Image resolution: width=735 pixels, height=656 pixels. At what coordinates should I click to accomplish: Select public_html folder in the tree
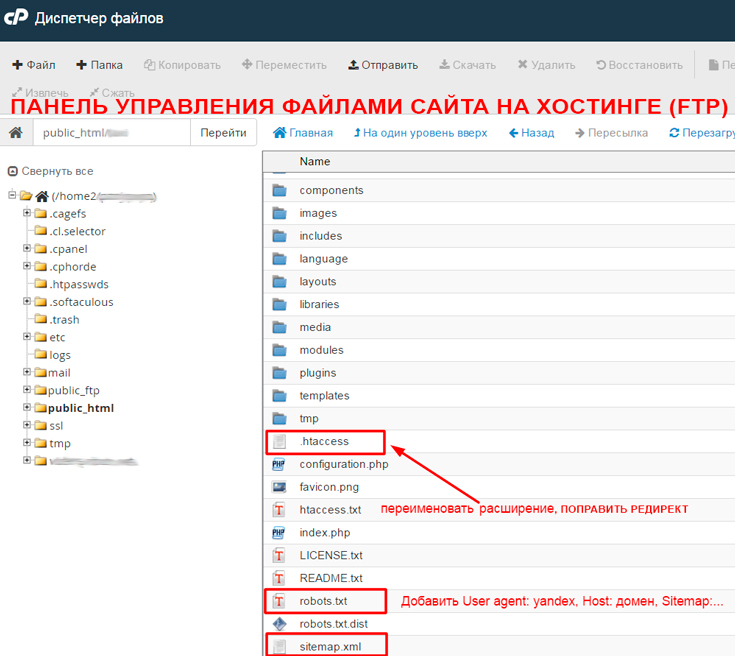tap(80, 408)
